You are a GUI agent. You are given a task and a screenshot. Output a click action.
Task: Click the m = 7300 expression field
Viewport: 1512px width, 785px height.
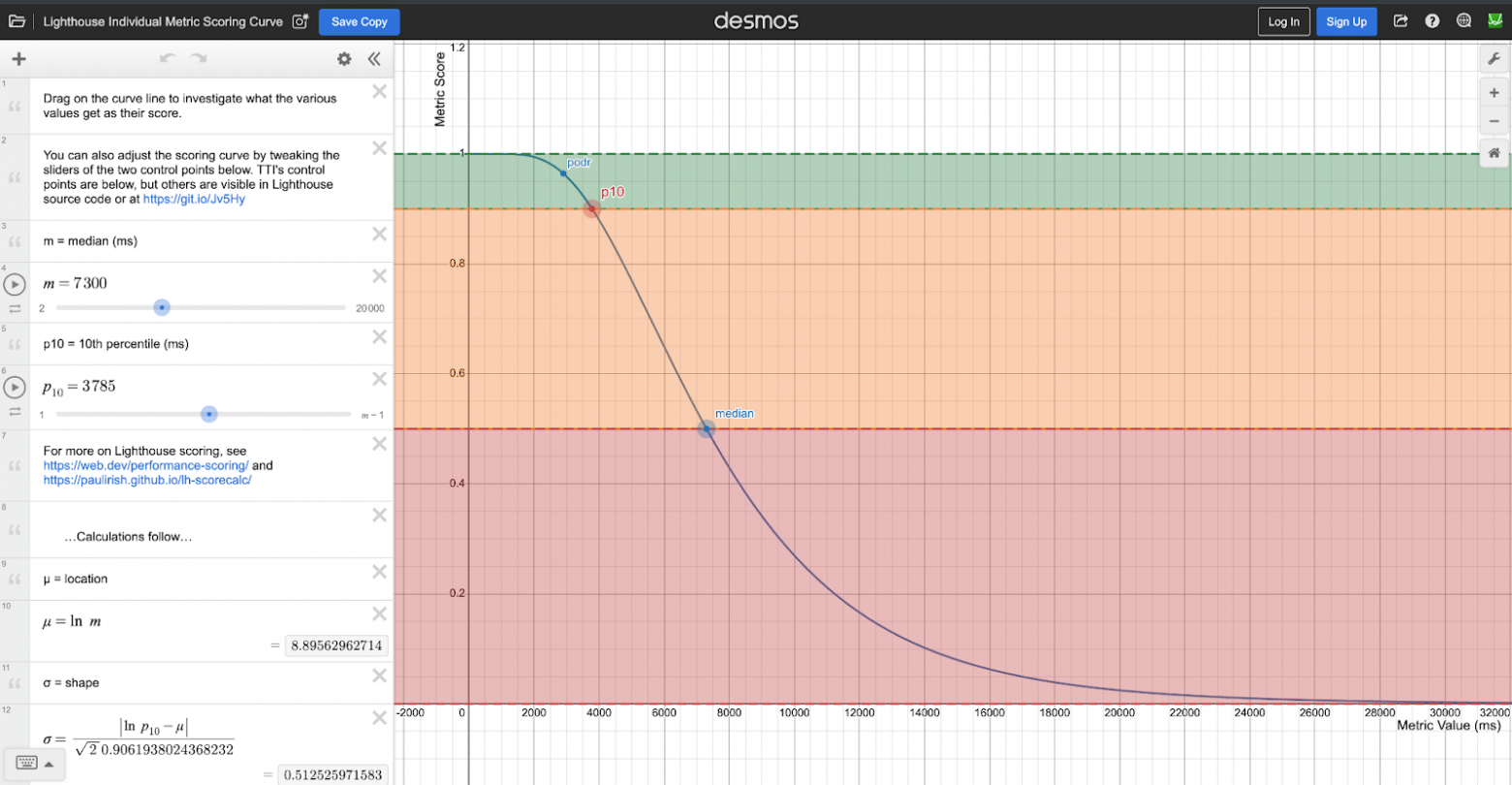pos(75,283)
